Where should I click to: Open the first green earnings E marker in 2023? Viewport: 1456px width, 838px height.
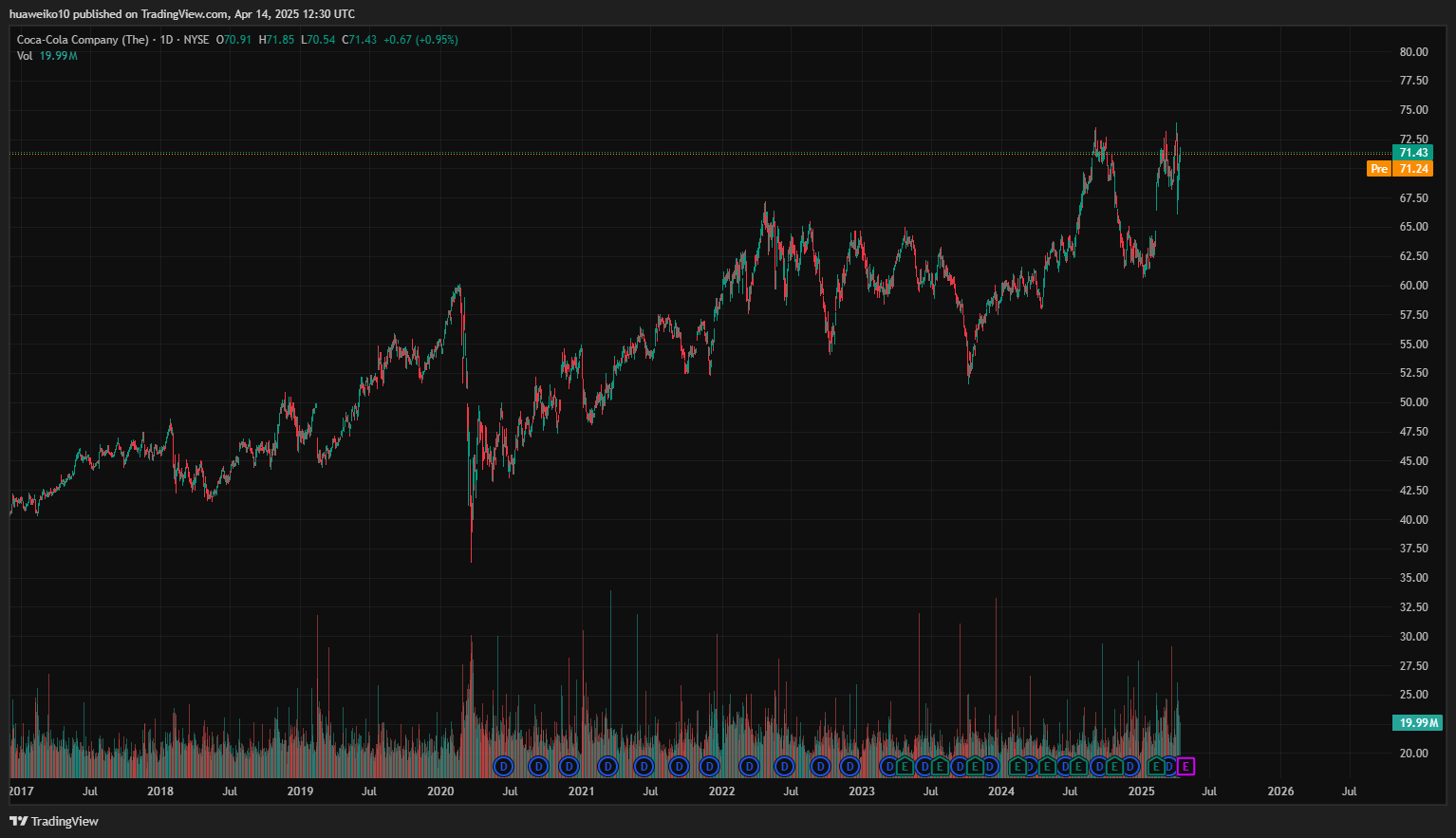[x=905, y=766]
